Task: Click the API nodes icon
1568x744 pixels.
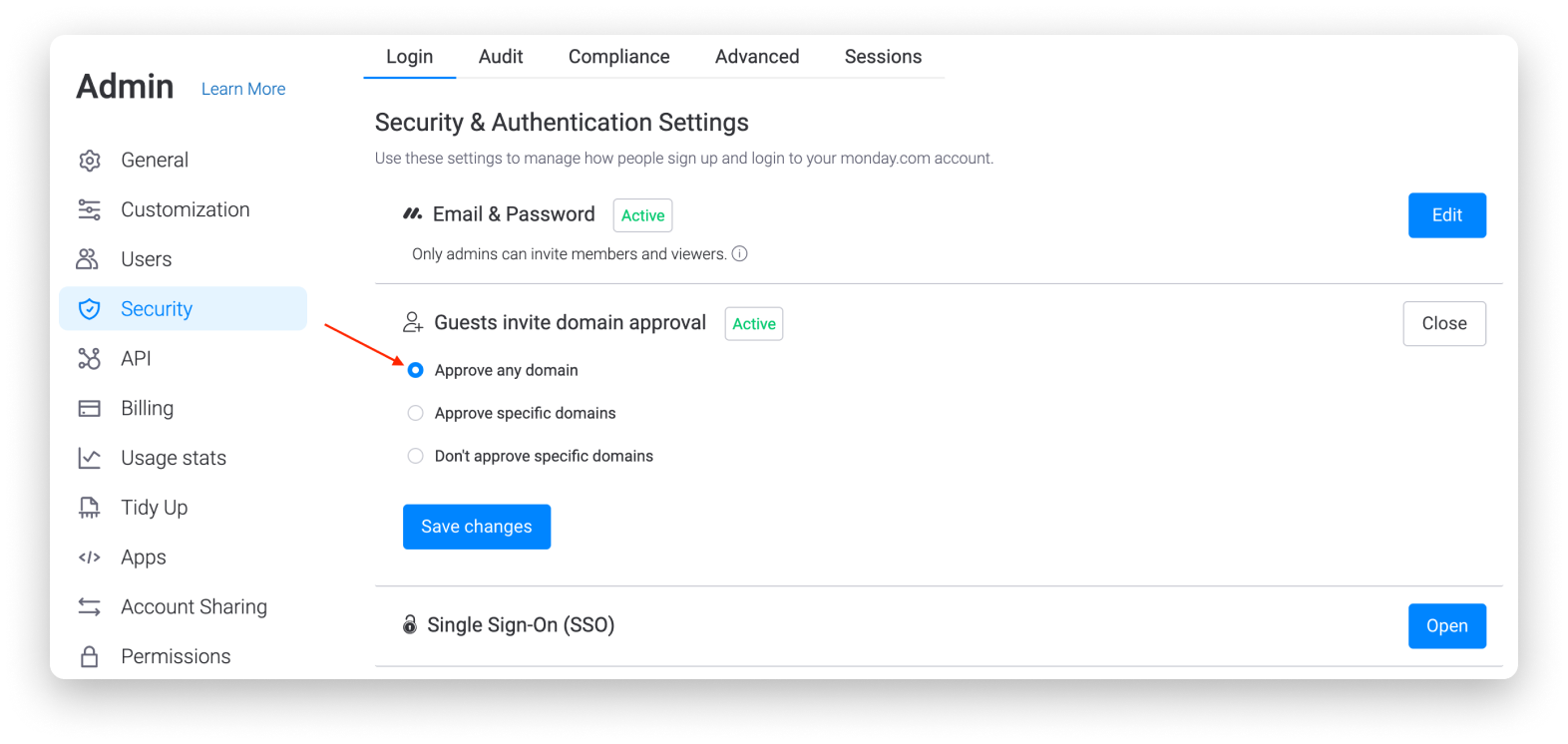Action: click(x=90, y=358)
